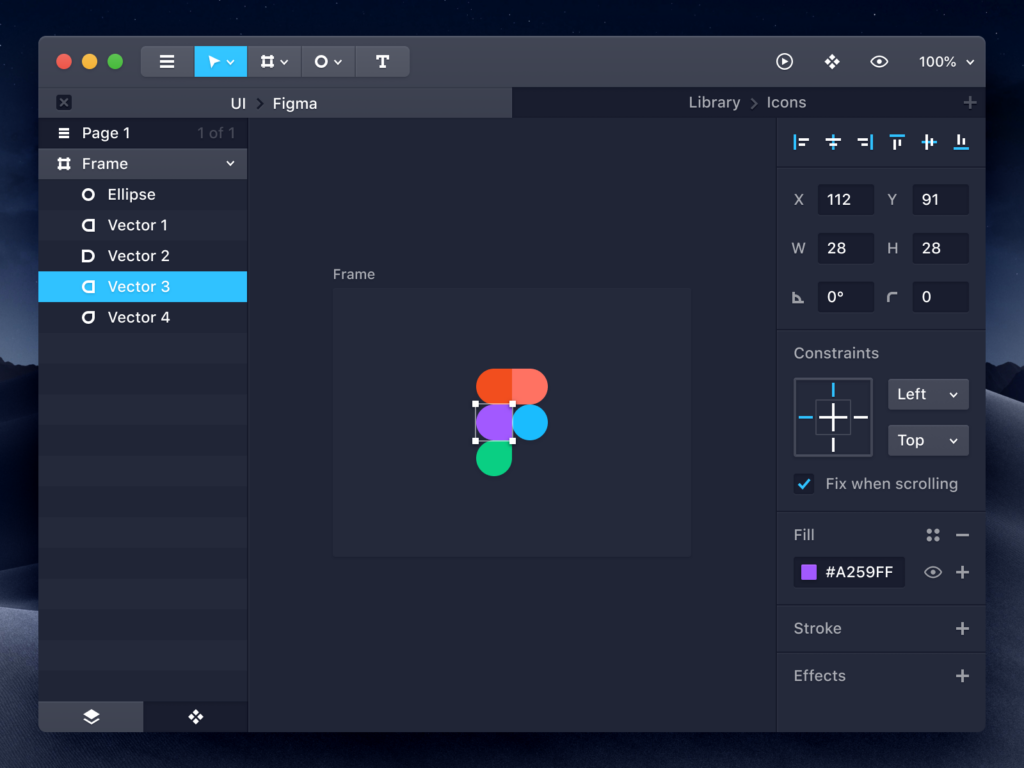The height and width of the screenshot is (768, 1024).
Task: Click the purple fill color swatch
Action: coord(809,573)
